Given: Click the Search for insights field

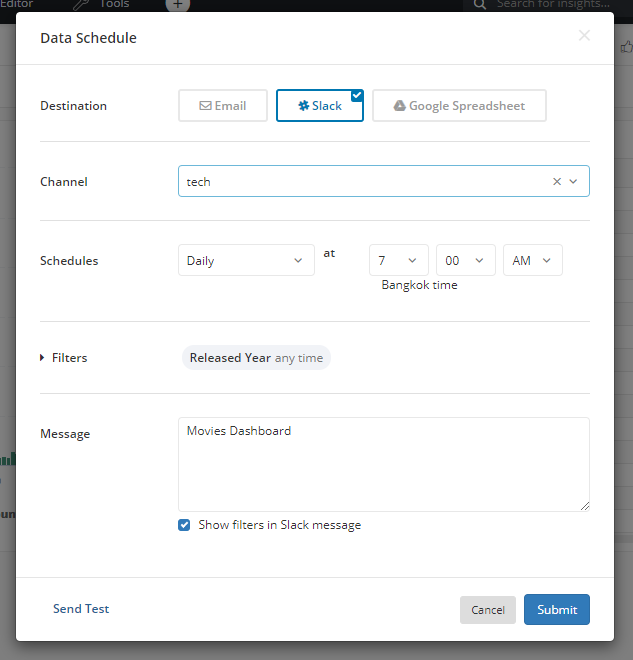Looking at the screenshot, I should pyautogui.click(x=553, y=4).
